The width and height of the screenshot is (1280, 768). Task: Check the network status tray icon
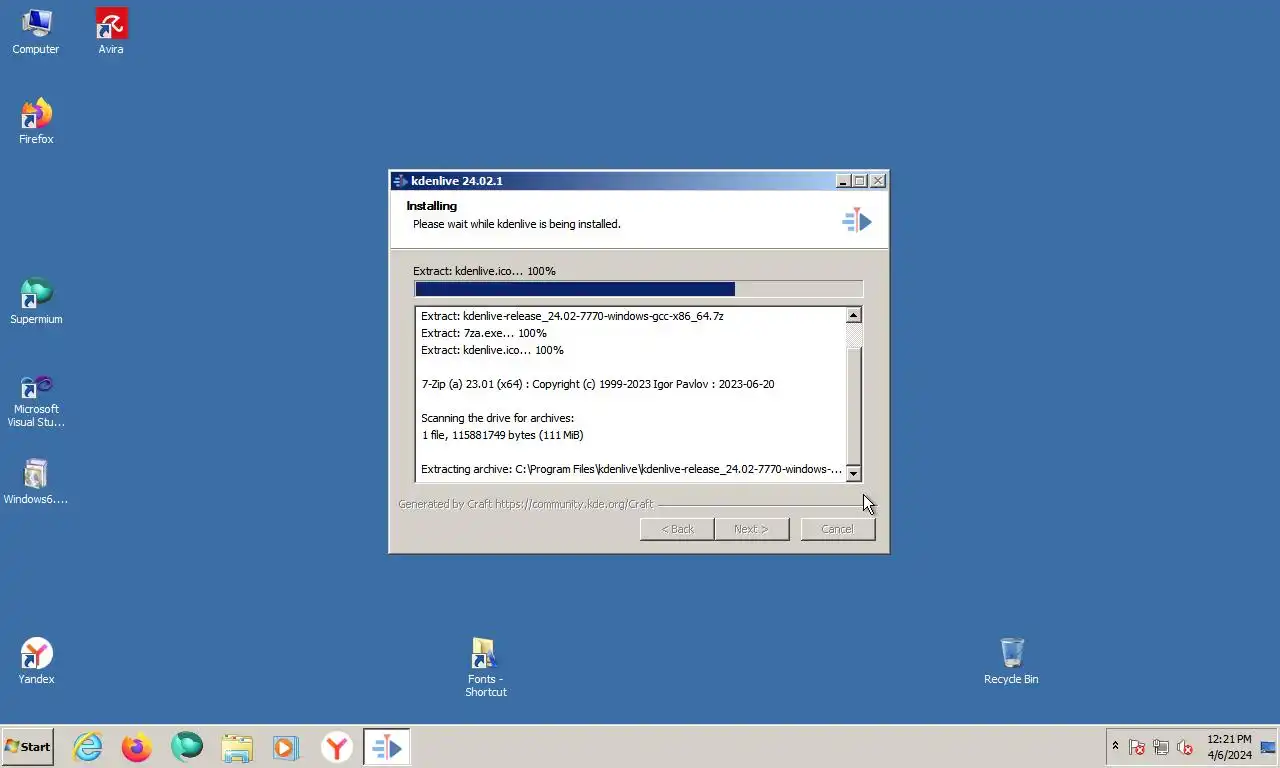(x=1161, y=747)
